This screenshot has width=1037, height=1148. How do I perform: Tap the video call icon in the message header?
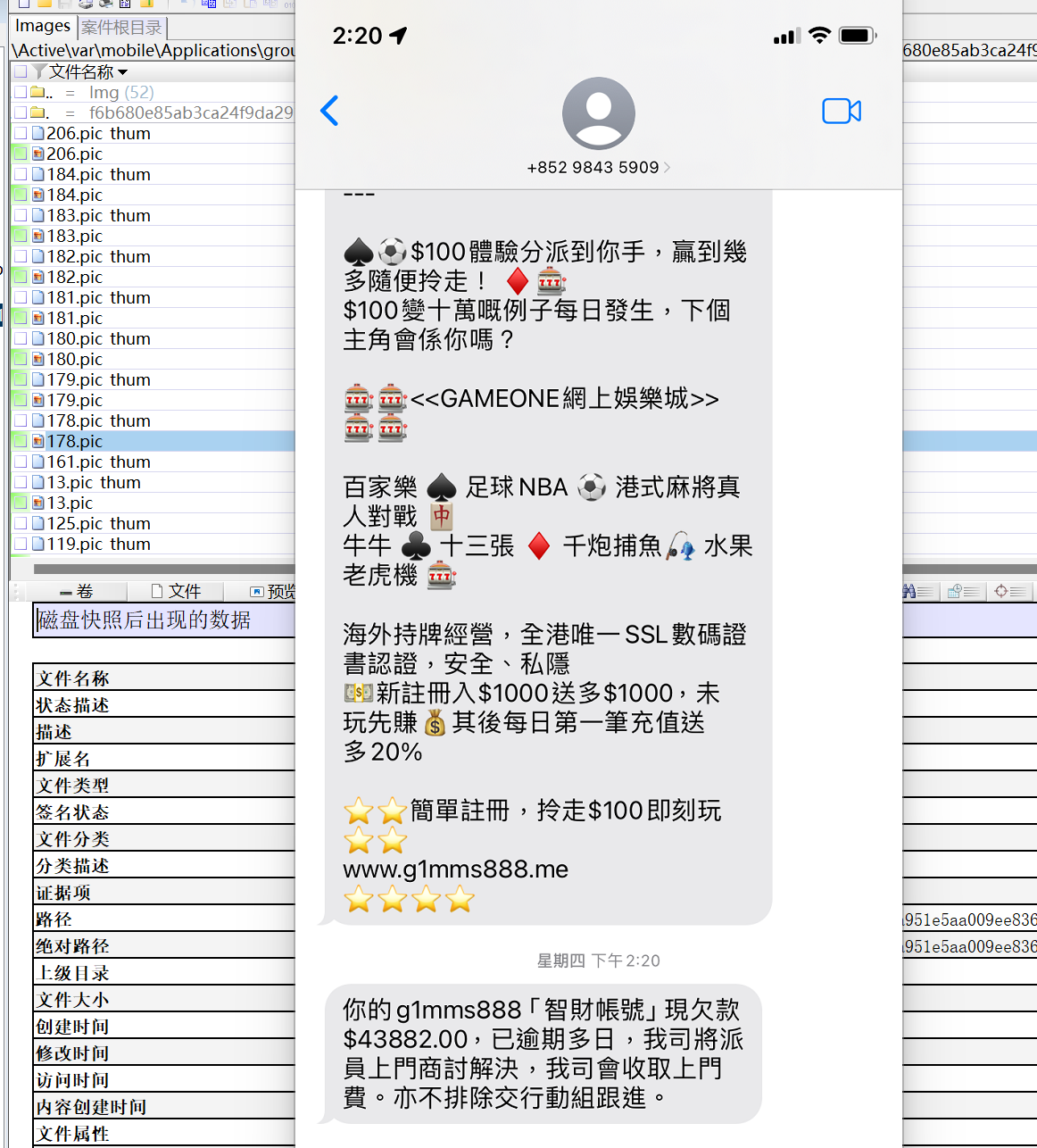click(x=842, y=112)
